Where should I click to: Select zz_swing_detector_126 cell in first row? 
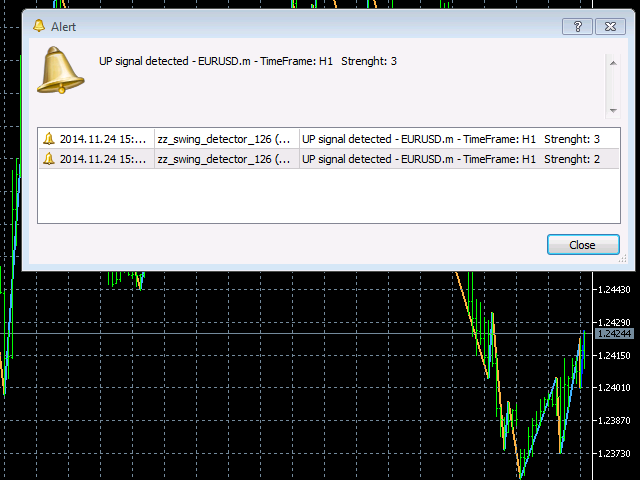225,139
